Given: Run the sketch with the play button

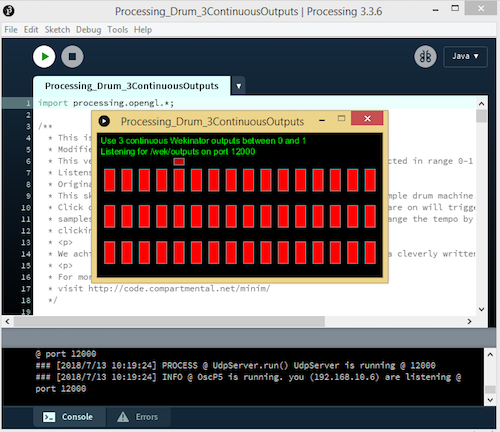Looking at the screenshot, I should pyautogui.click(x=44, y=57).
